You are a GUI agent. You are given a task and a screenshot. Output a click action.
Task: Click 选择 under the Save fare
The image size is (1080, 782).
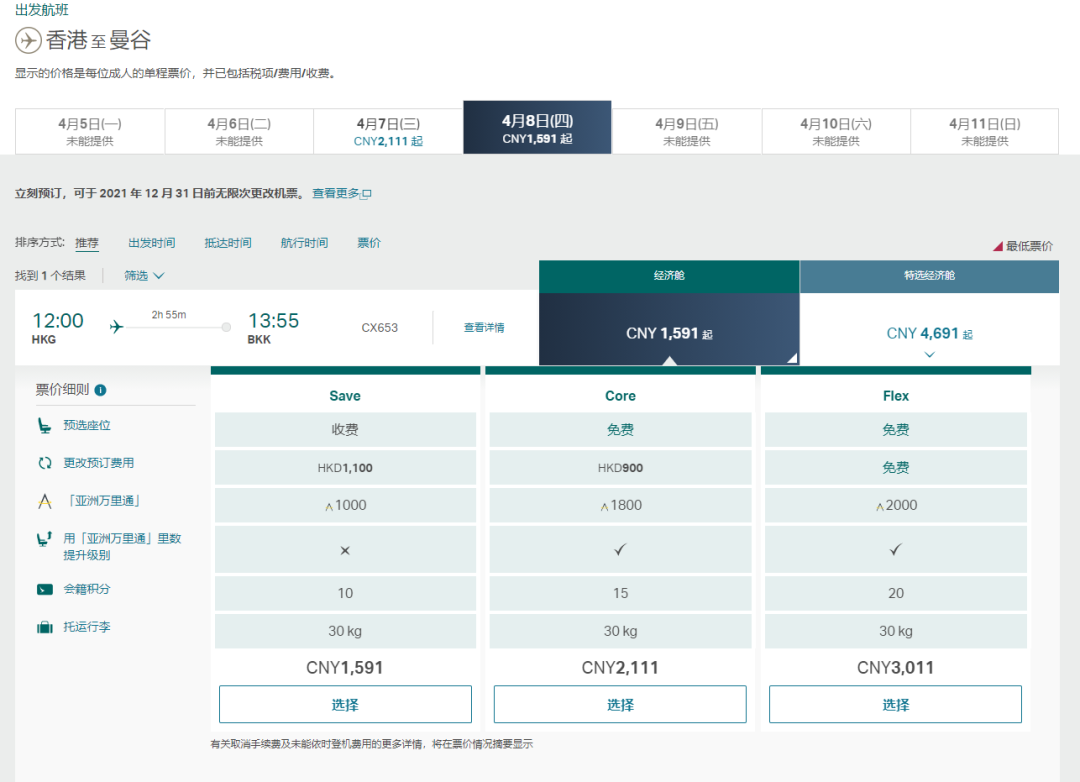click(344, 704)
